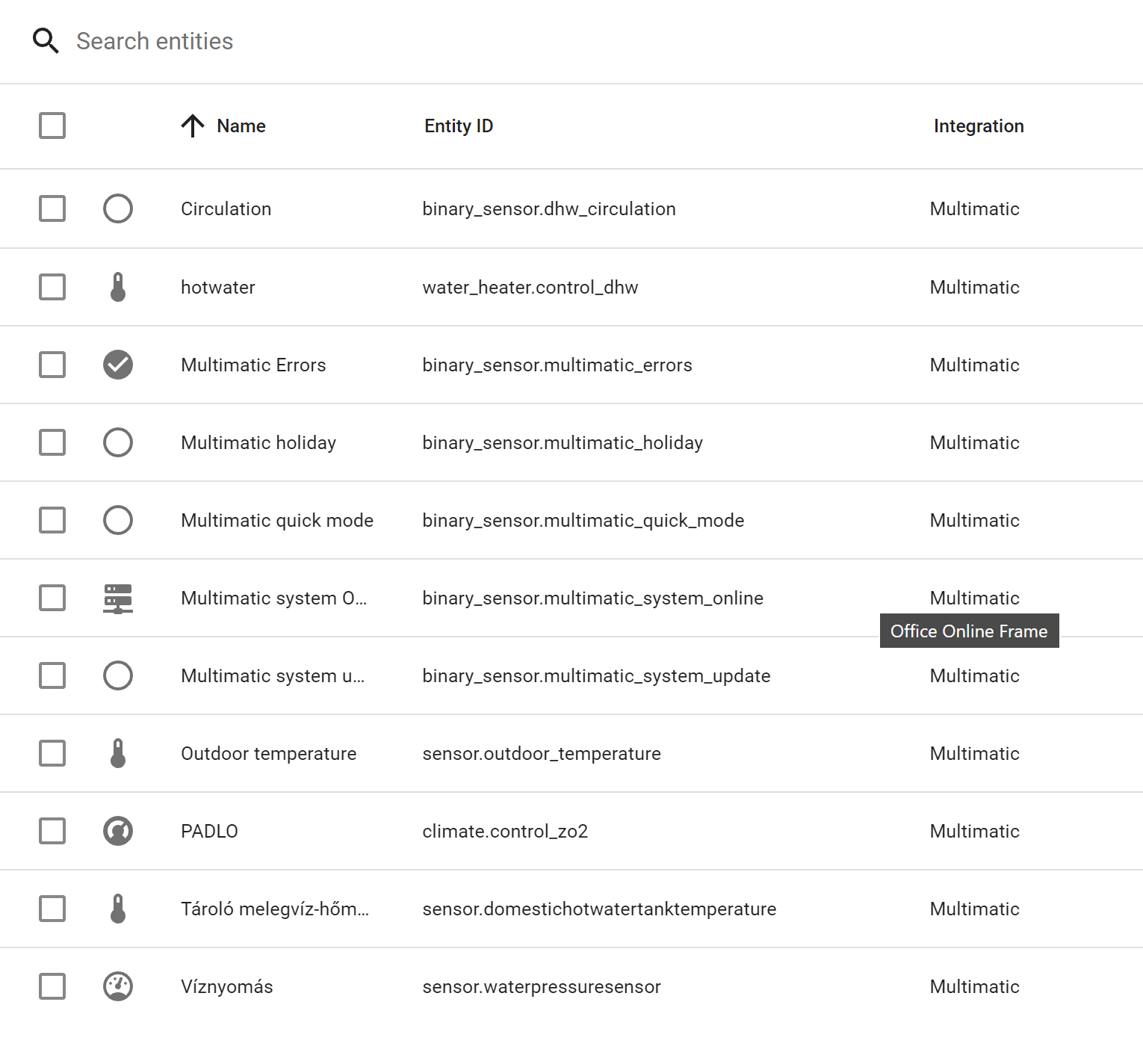The width and height of the screenshot is (1143, 1064).
Task: Expand the truncated Tároló melegvíz name
Action: (x=274, y=909)
